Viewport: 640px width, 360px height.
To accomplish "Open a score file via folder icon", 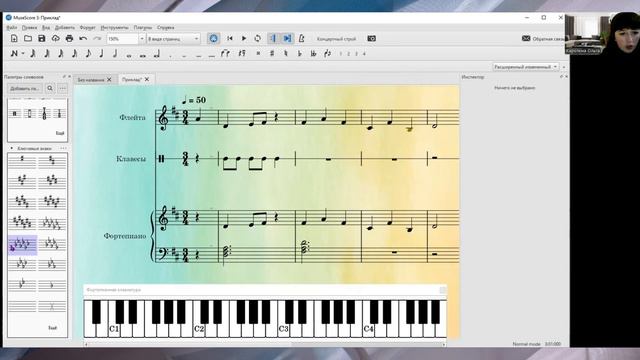I will pos(28,39).
